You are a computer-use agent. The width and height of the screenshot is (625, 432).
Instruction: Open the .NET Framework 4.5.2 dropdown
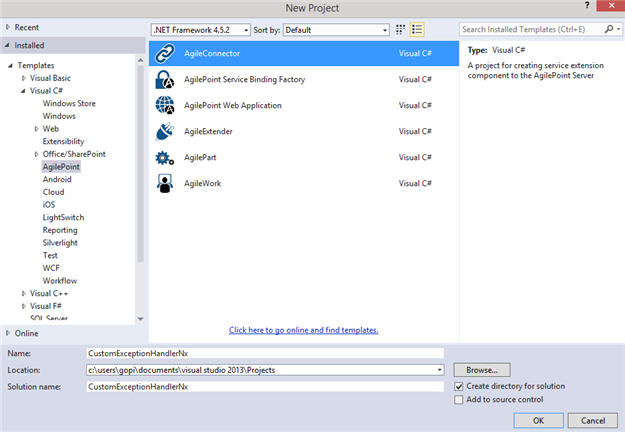pyautogui.click(x=201, y=30)
